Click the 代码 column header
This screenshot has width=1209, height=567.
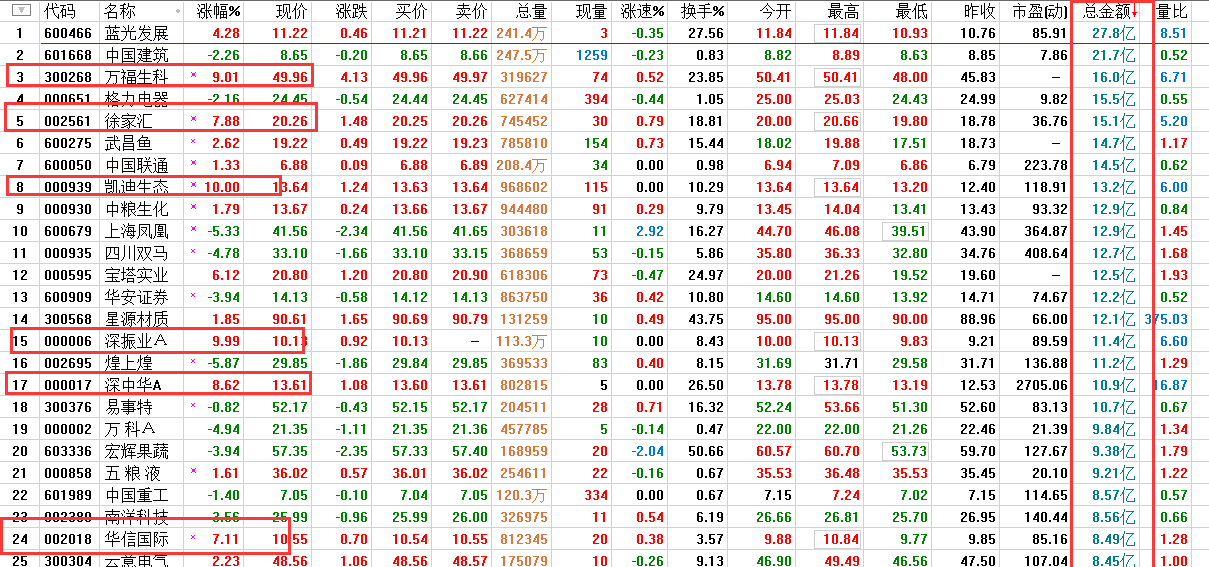[60, 11]
